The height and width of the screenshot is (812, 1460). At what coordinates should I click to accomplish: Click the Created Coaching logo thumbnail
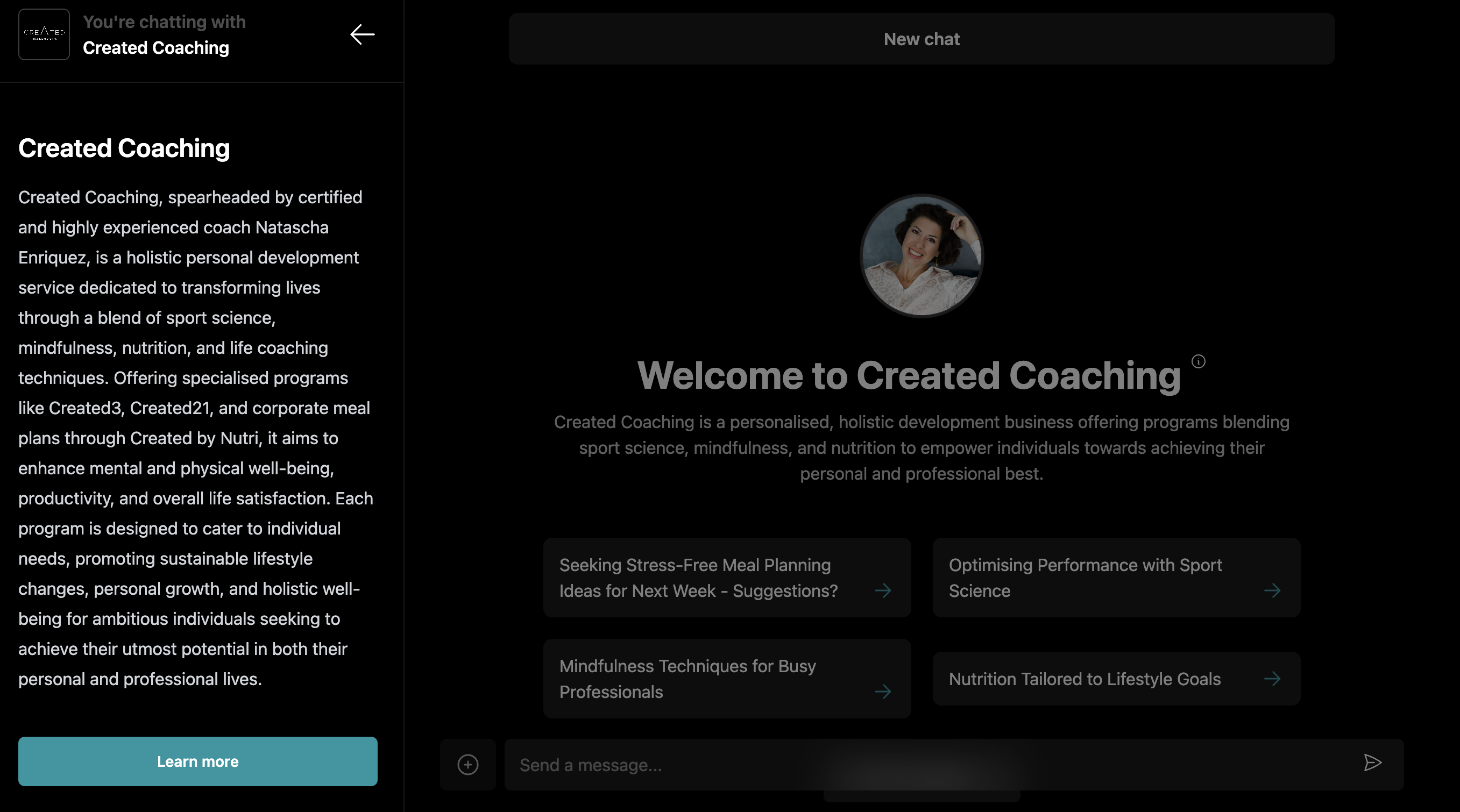tap(44, 34)
